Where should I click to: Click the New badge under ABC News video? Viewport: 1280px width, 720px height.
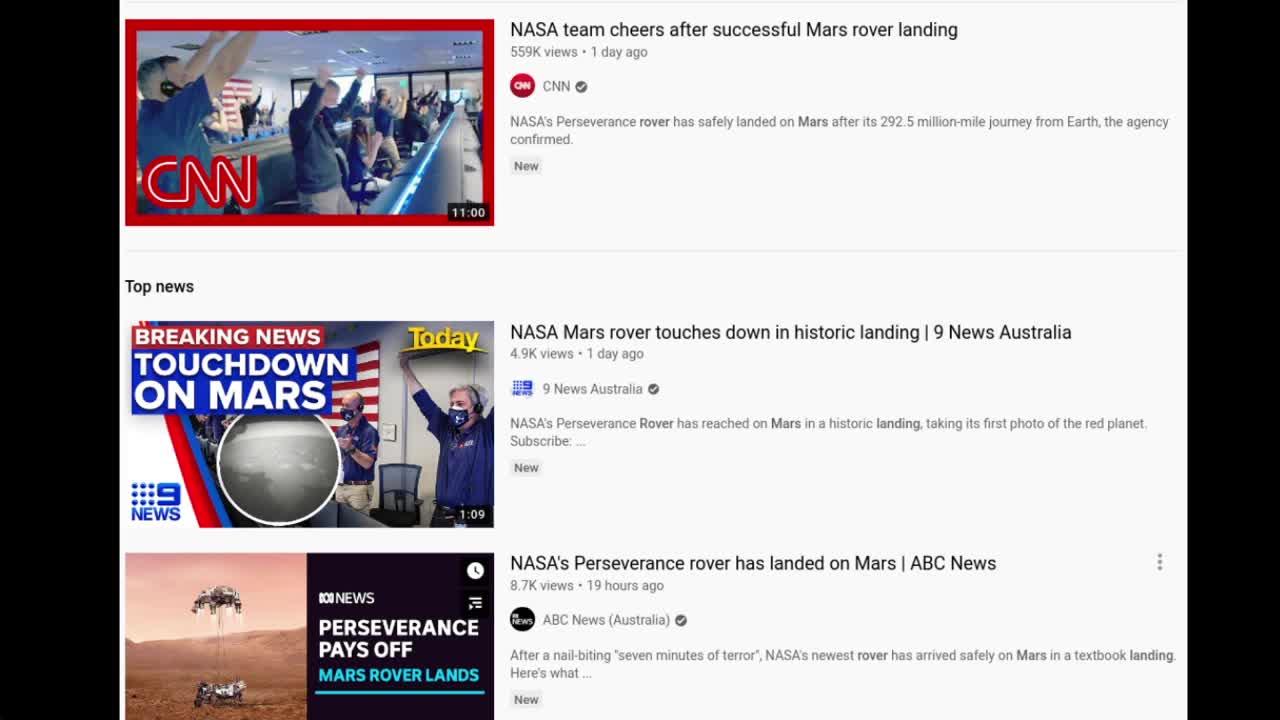coord(526,700)
